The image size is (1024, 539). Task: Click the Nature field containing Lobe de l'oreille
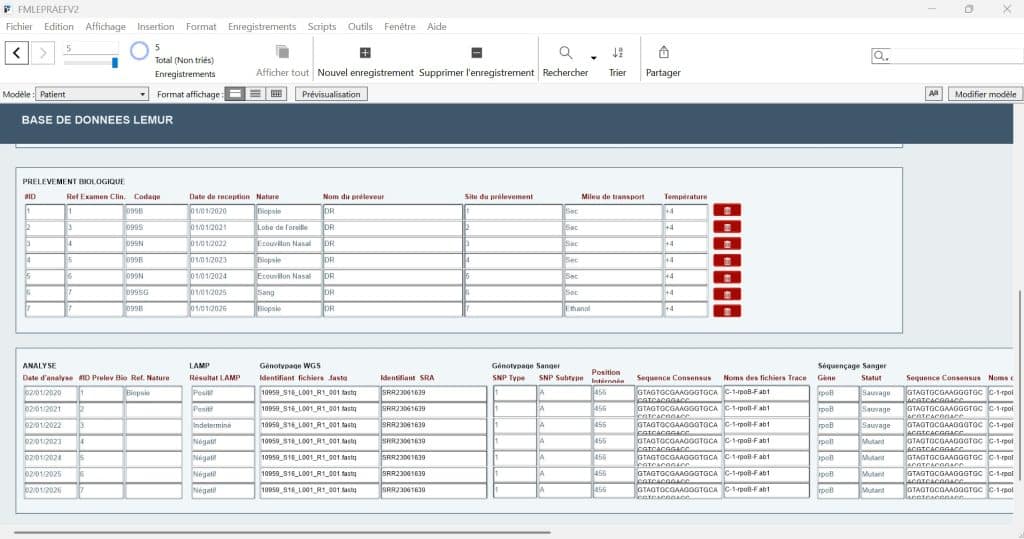(x=287, y=228)
